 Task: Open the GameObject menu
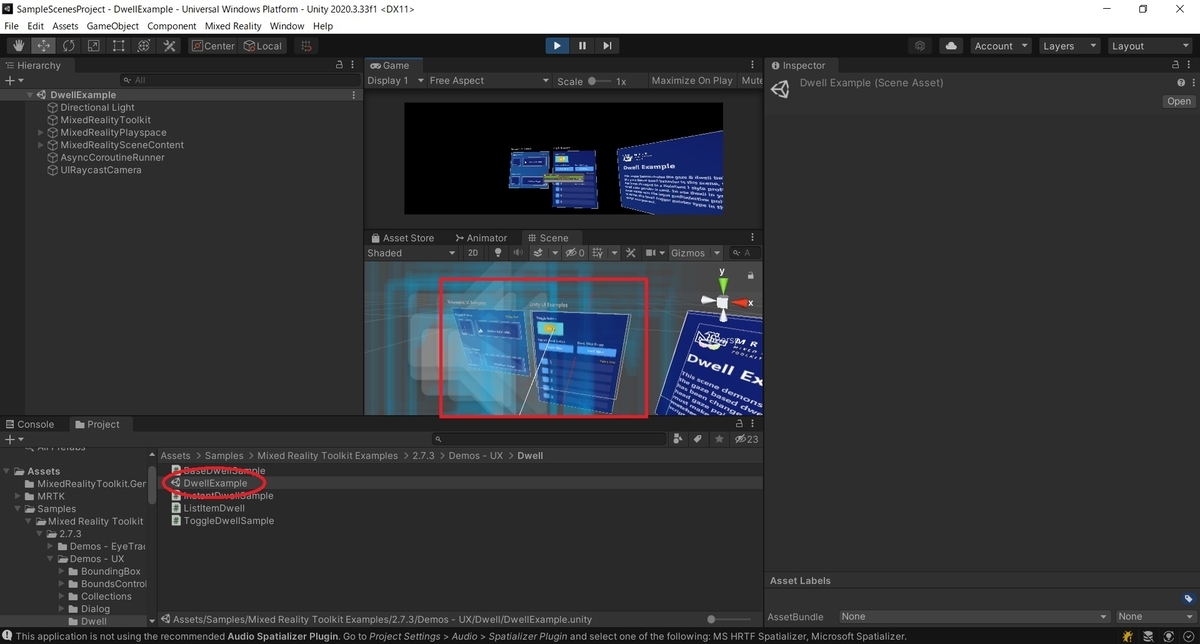(112, 25)
